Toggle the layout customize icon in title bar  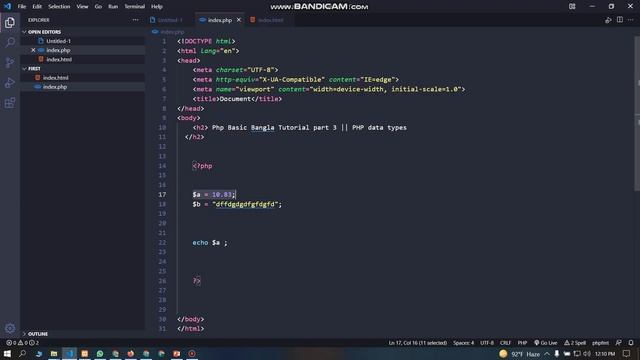(x=572, y=7)
